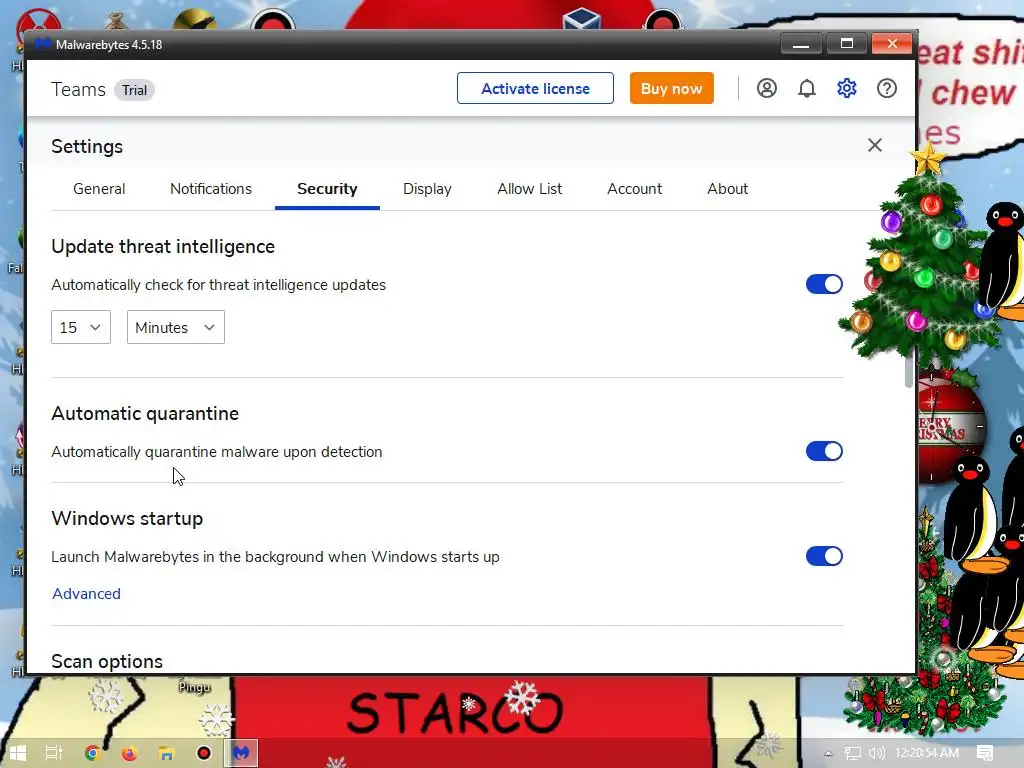Open Windows Start menu
Image resolution: width=1024 pixels, height=768 pixels.
(17, 753)
